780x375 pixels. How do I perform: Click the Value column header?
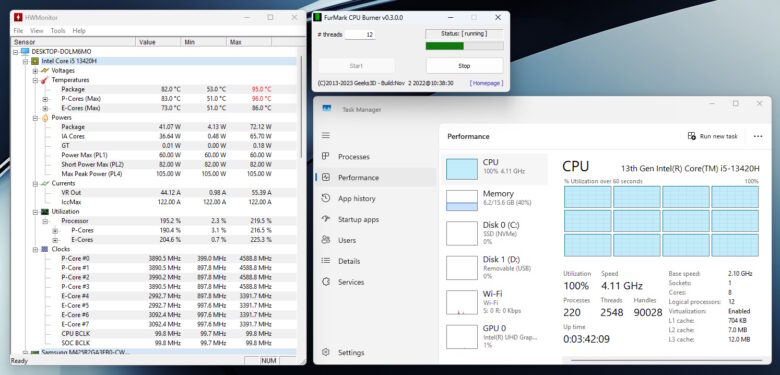point(158,42)
